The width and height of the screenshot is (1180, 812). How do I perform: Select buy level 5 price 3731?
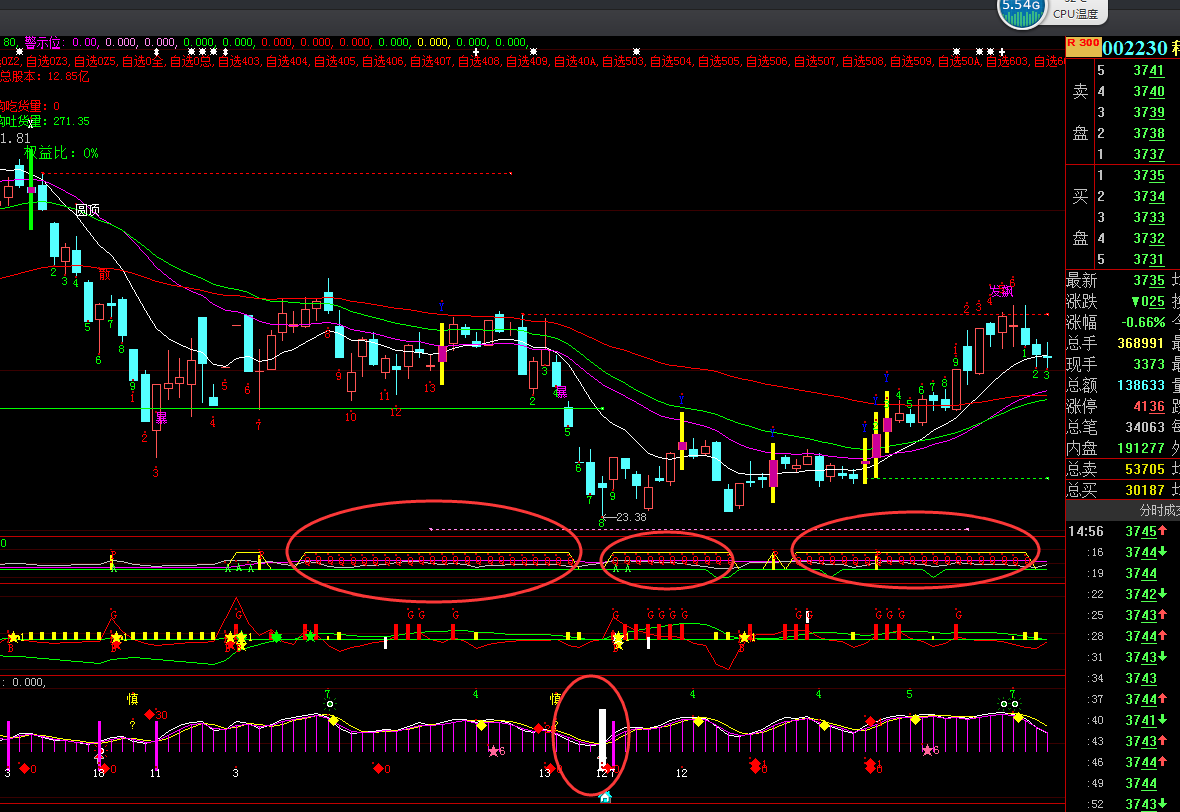1149,260
